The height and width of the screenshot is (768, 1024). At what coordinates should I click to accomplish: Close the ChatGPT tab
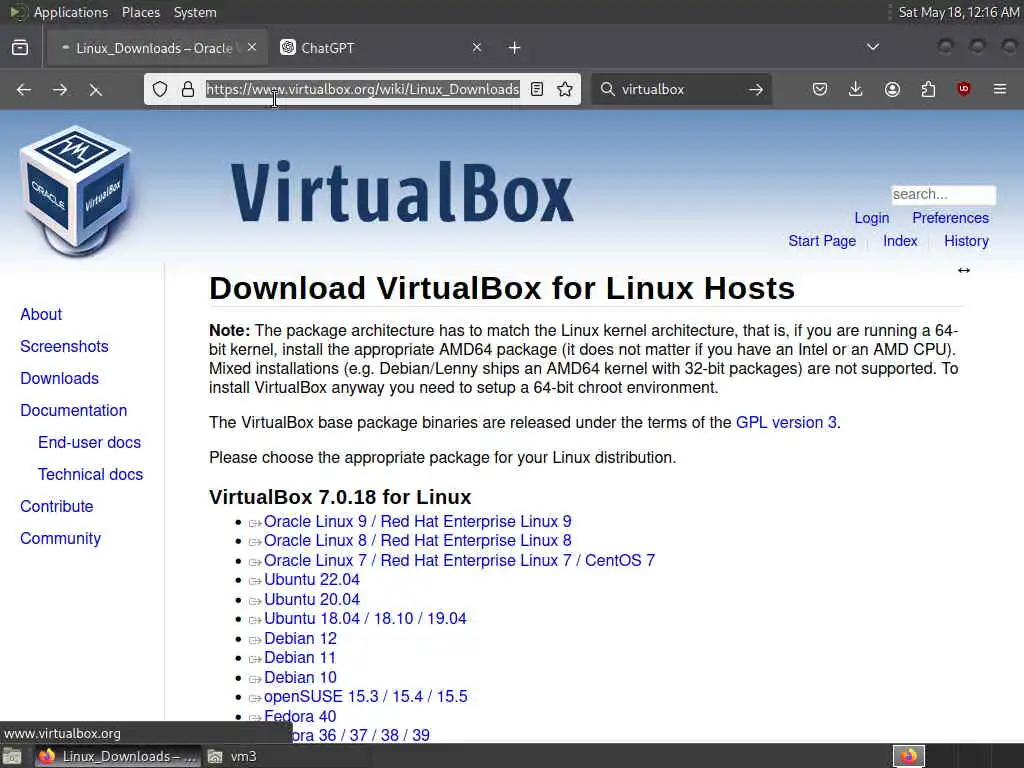(477, 48)
